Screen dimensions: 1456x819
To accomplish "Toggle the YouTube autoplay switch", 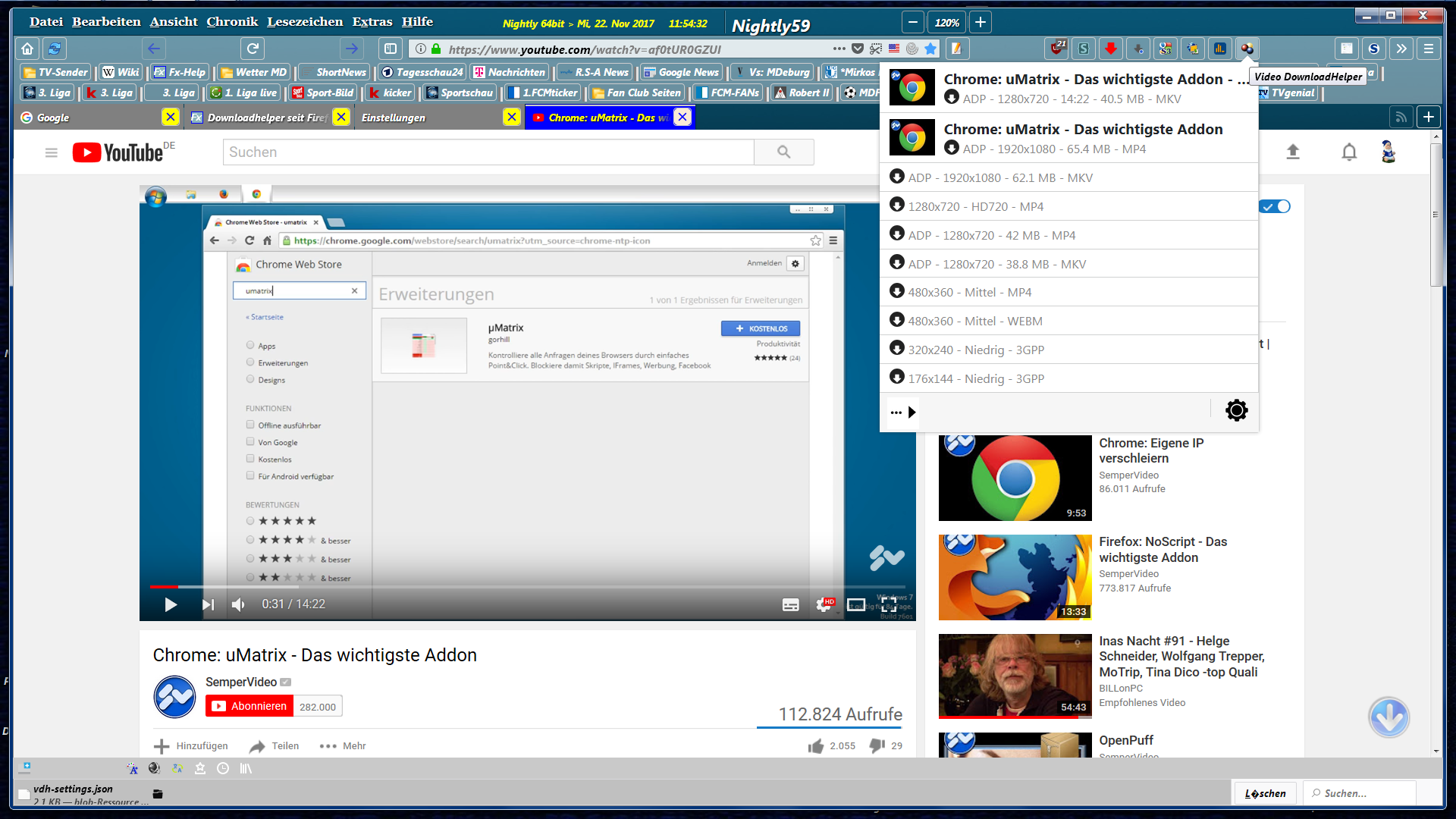I will (1276, 206).
